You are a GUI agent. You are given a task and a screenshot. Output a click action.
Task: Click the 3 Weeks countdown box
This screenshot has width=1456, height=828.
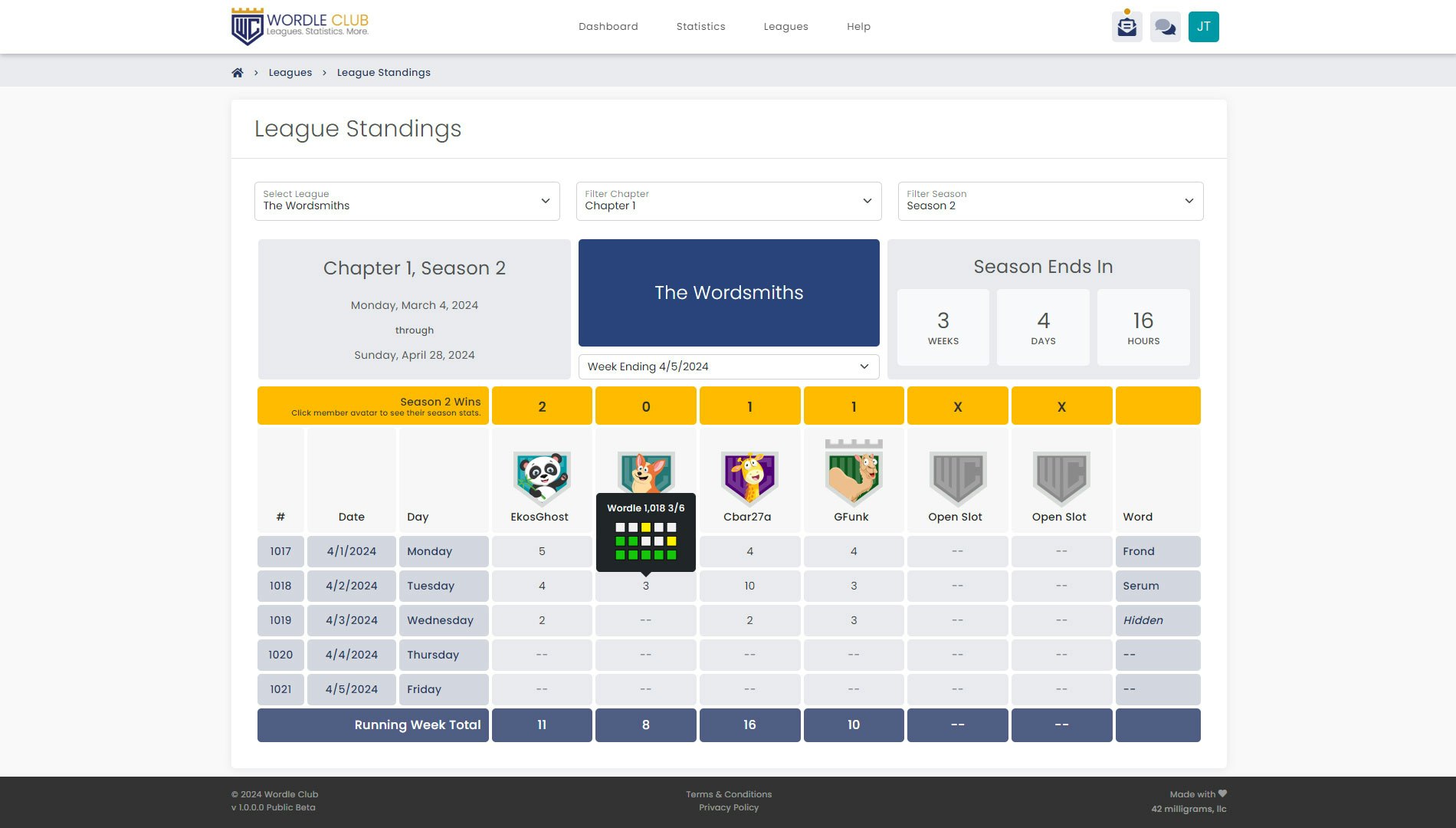point(943,327)
